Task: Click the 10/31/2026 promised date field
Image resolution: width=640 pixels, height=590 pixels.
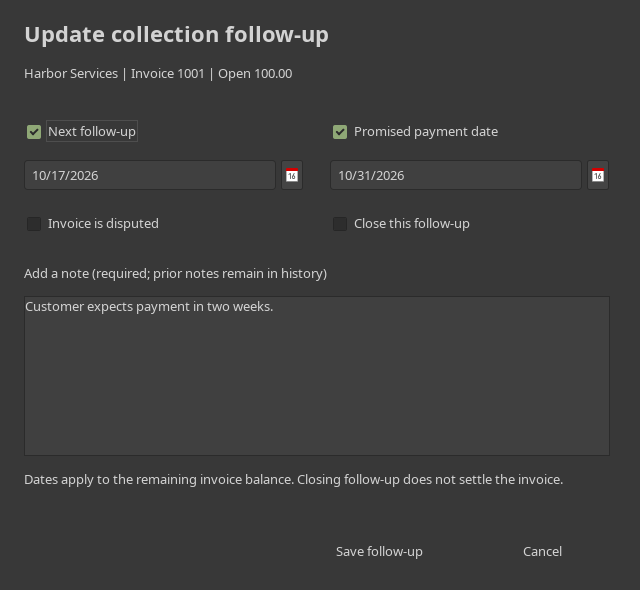Action: pyautogui.click(x=456, y=175)
